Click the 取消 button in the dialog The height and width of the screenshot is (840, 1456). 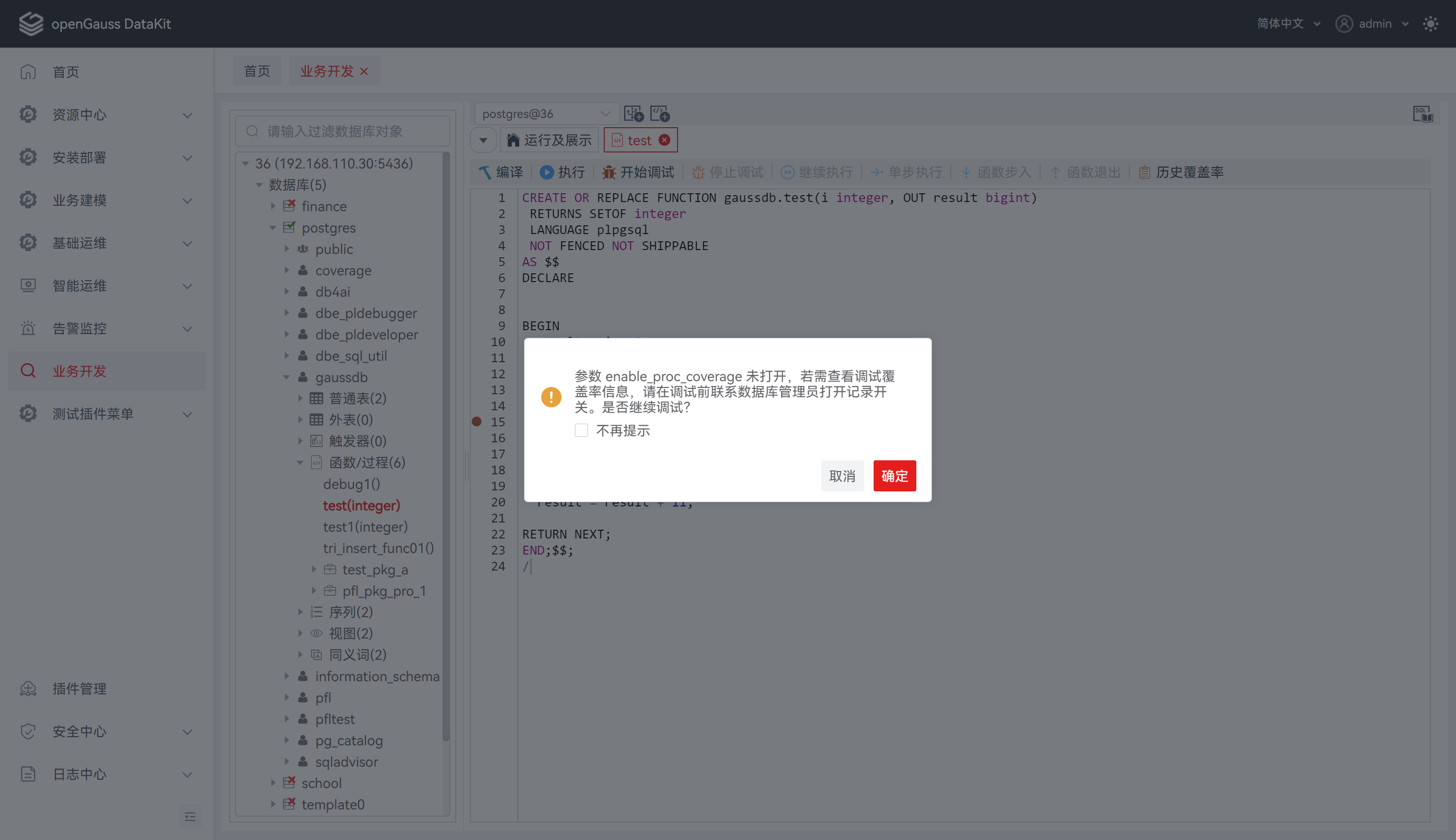[x=841, y=476]
